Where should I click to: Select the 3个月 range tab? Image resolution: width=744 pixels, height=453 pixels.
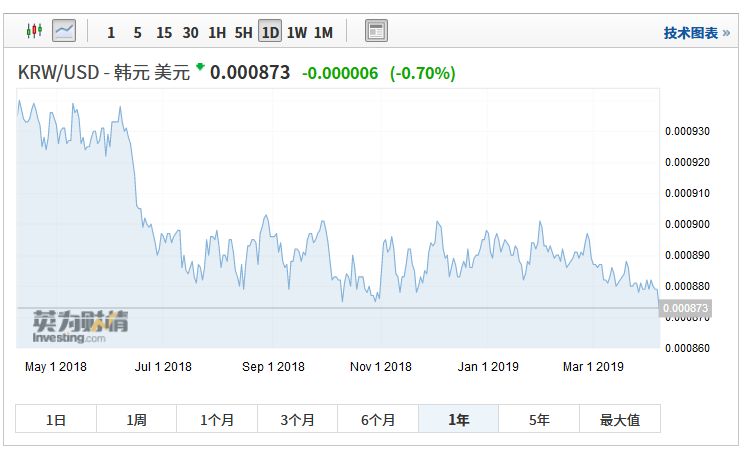tap(298, 419)
